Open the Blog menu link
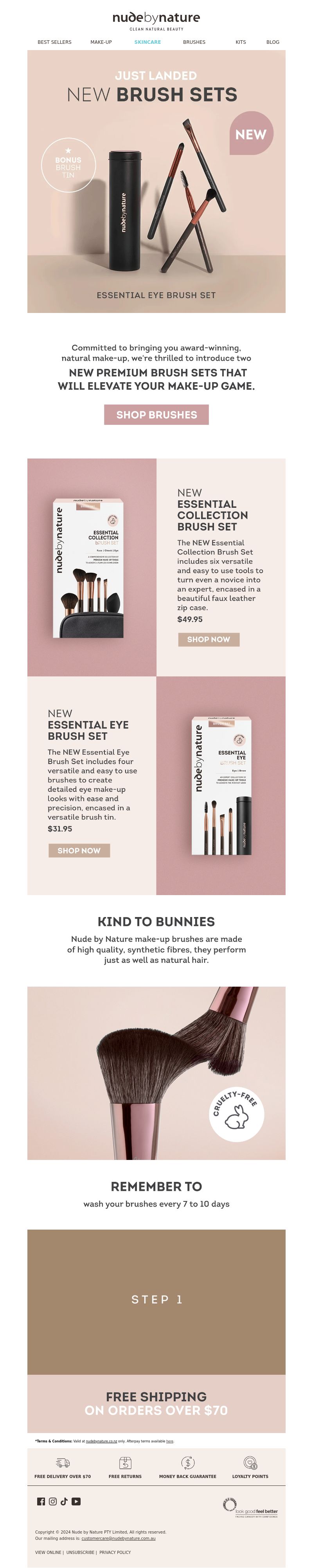Viewport: 313px width, 1568px height. tap(273, 42)
